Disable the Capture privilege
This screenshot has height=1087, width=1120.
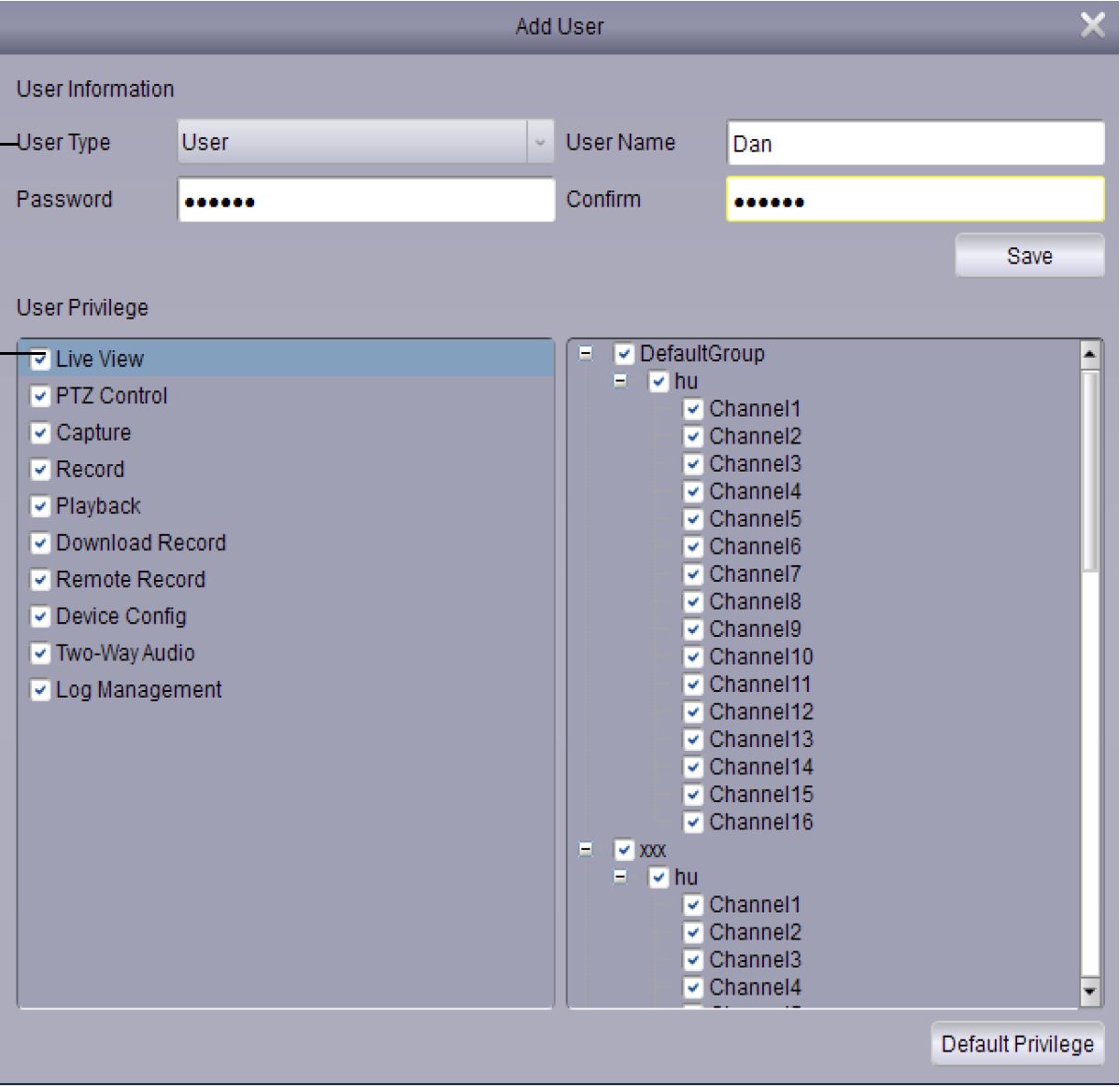click(40, 433)
